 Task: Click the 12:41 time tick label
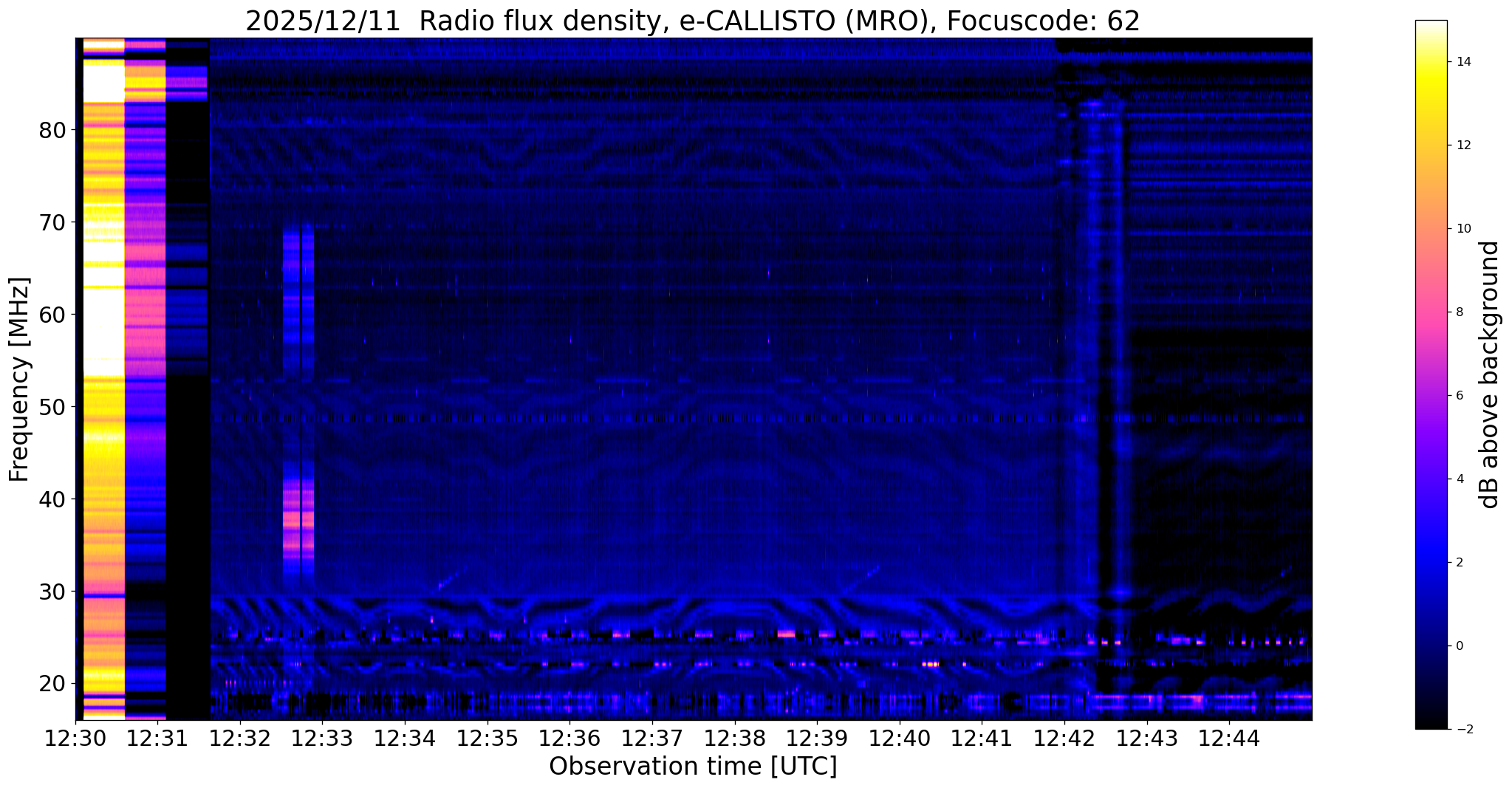pyautogui.click(x=982, y=738)
